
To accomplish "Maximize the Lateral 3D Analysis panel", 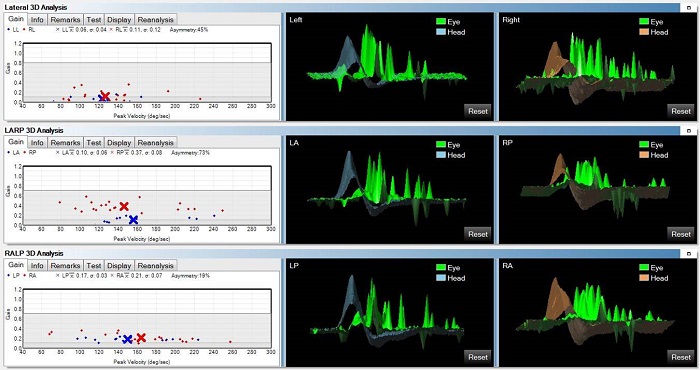I will tap(688, 8).
